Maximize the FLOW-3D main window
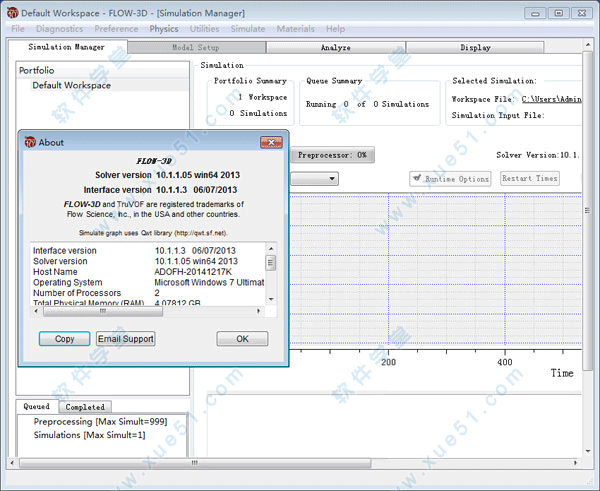Screen dimensions: 600x491 click(x=559, y=13)
